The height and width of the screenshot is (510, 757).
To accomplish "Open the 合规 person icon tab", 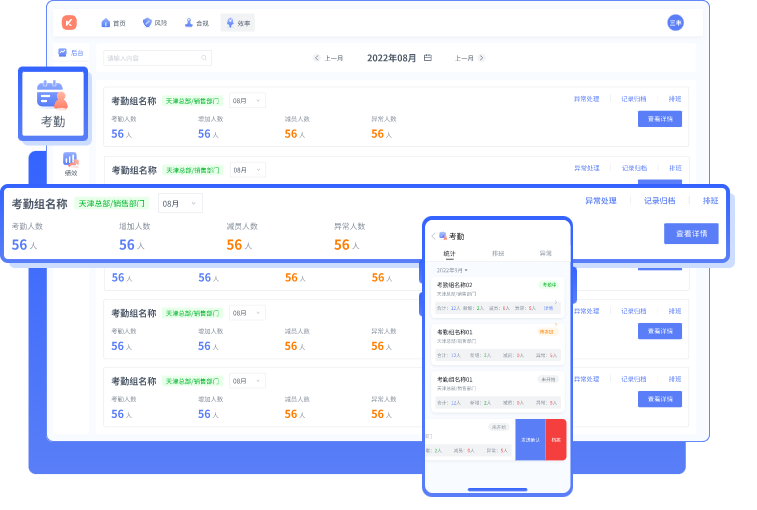I will tap(195, 22).
